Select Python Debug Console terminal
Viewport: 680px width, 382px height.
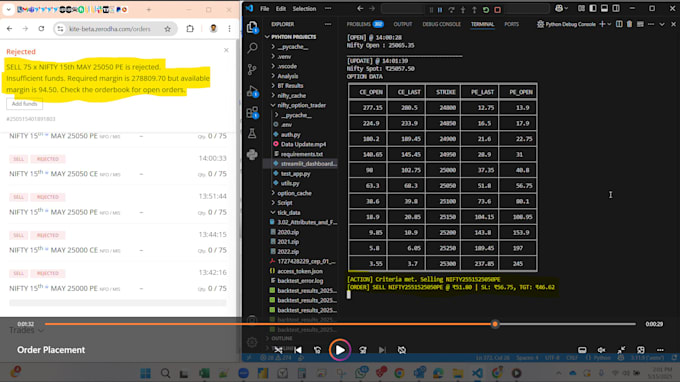tap(566, 24)
